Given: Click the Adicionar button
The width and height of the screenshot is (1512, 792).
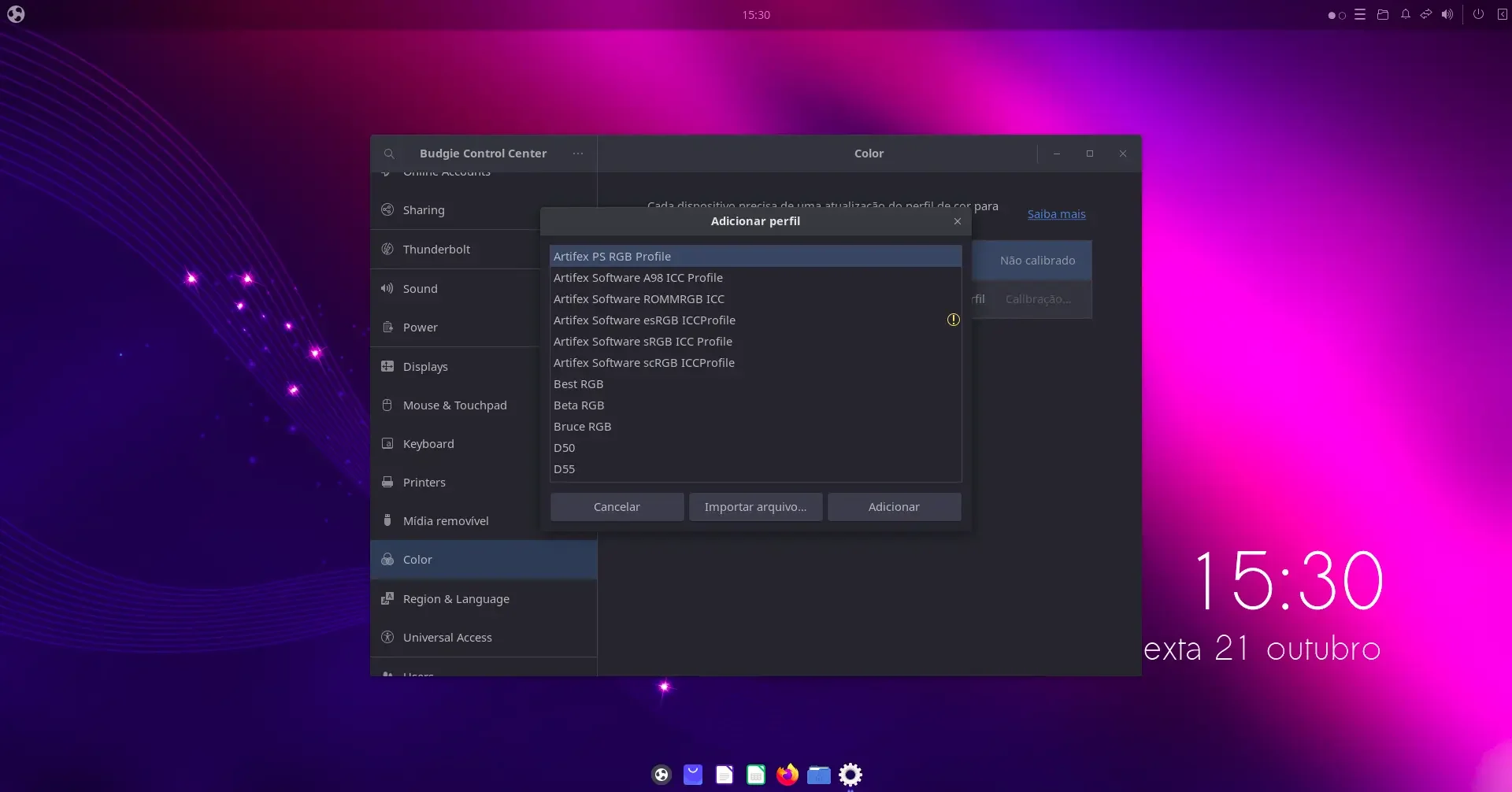Looking at the screenshot, I should 894,507.
